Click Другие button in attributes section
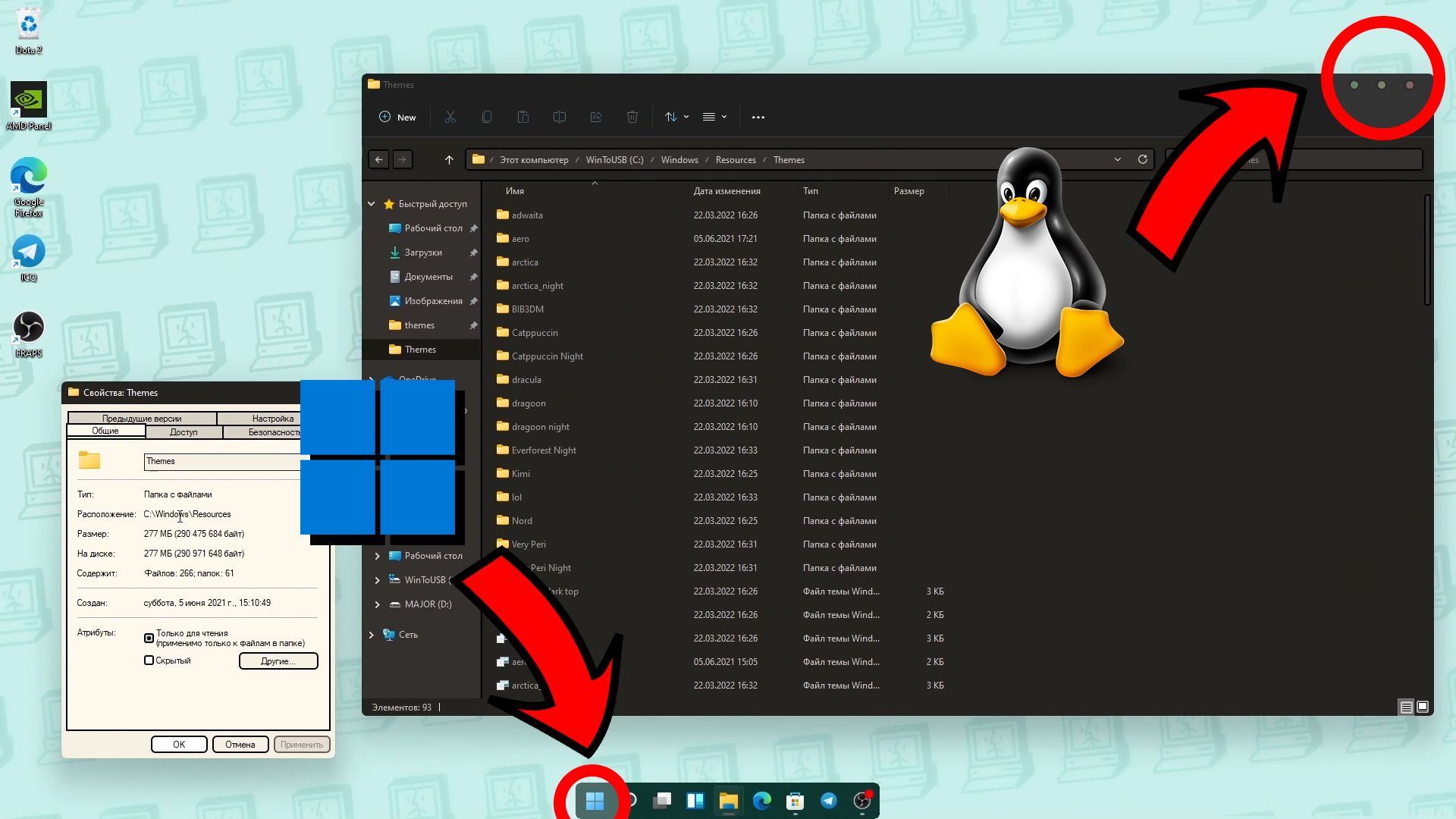Image resolution: width=1456 pixels, height=819 pixels. (x=278, y=661)
